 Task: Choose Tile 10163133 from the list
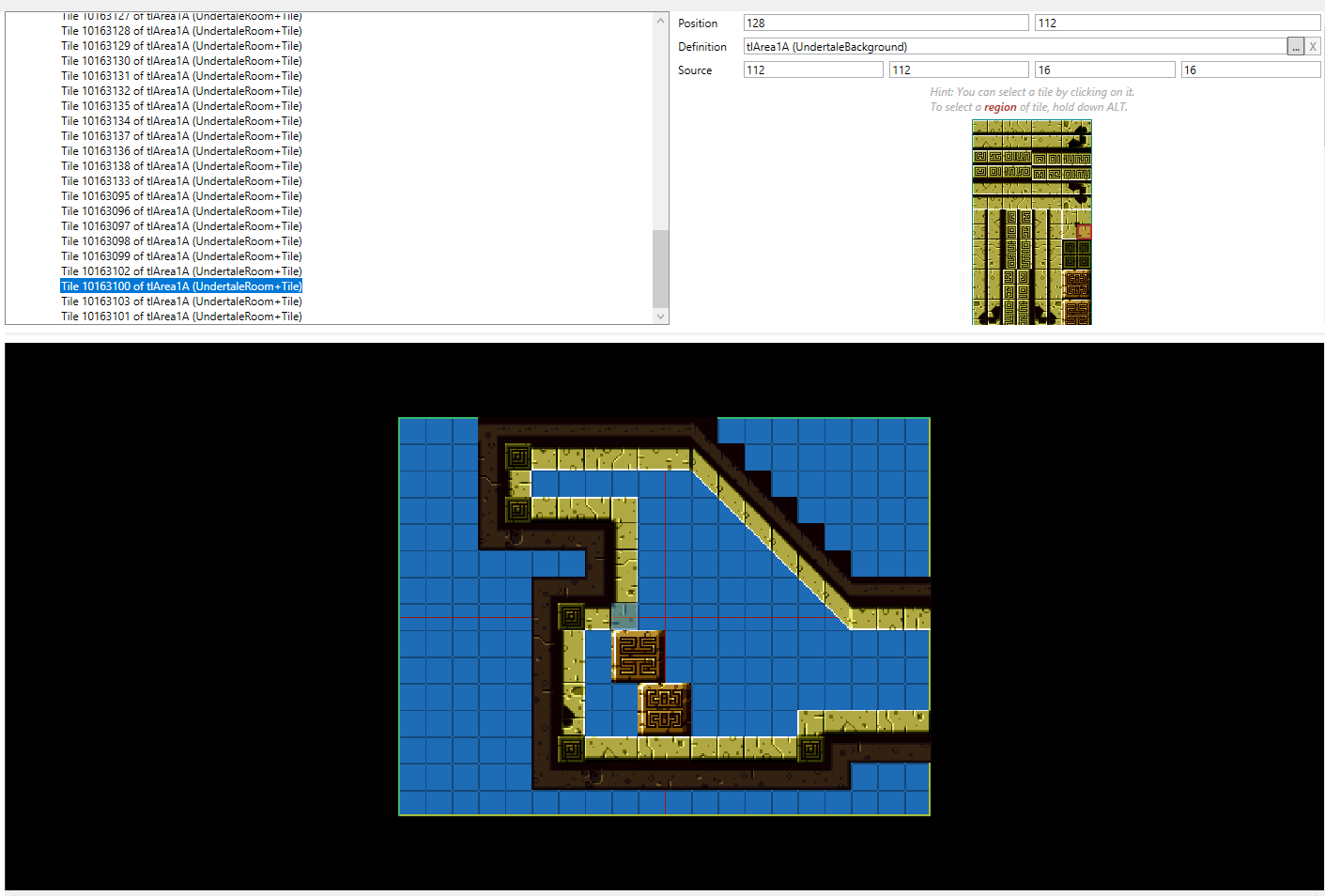click(181, 181)
